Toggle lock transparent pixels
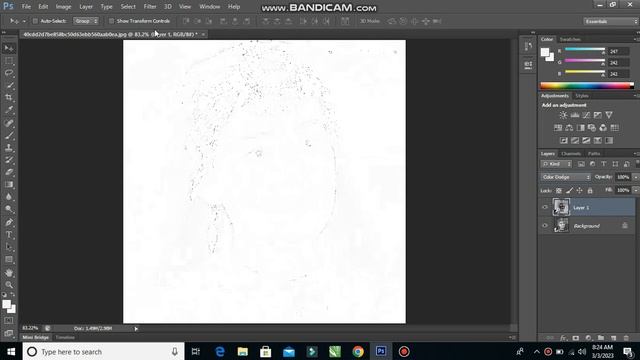Image resolution: width=640 pixels, height=360 pixels. tap(559, 191)
